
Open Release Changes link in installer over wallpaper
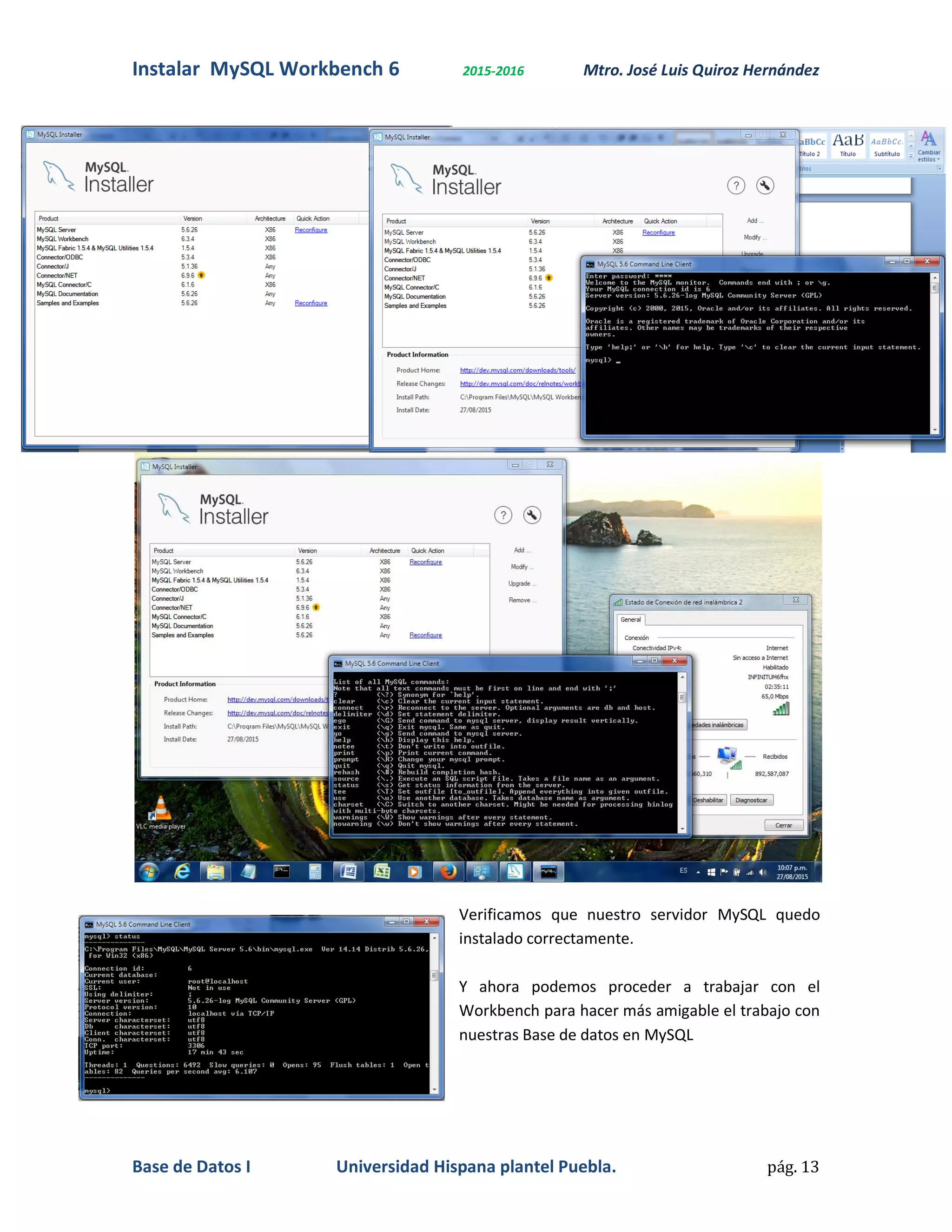click(278, 713)
